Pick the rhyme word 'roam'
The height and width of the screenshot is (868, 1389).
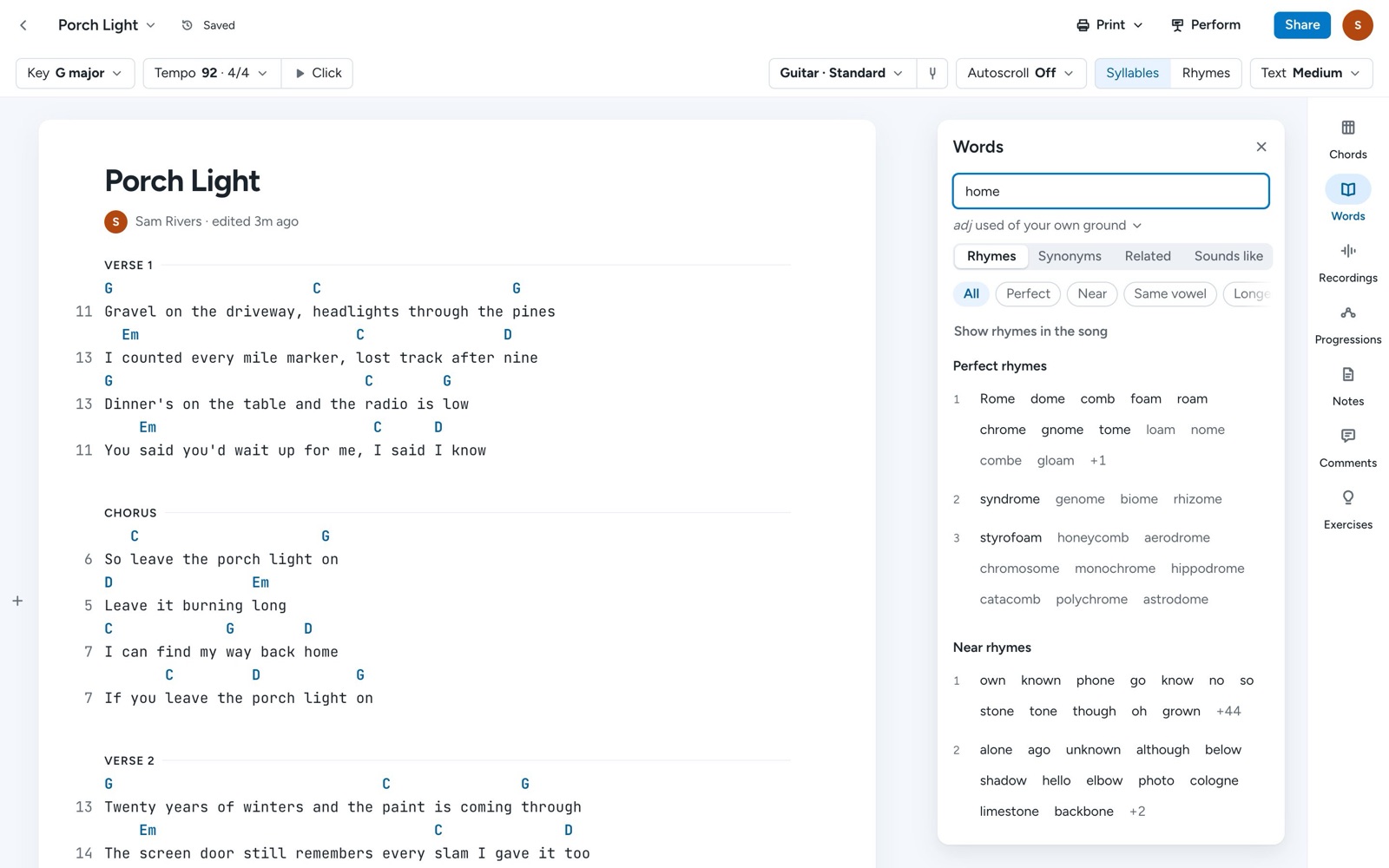[1191, 399]
